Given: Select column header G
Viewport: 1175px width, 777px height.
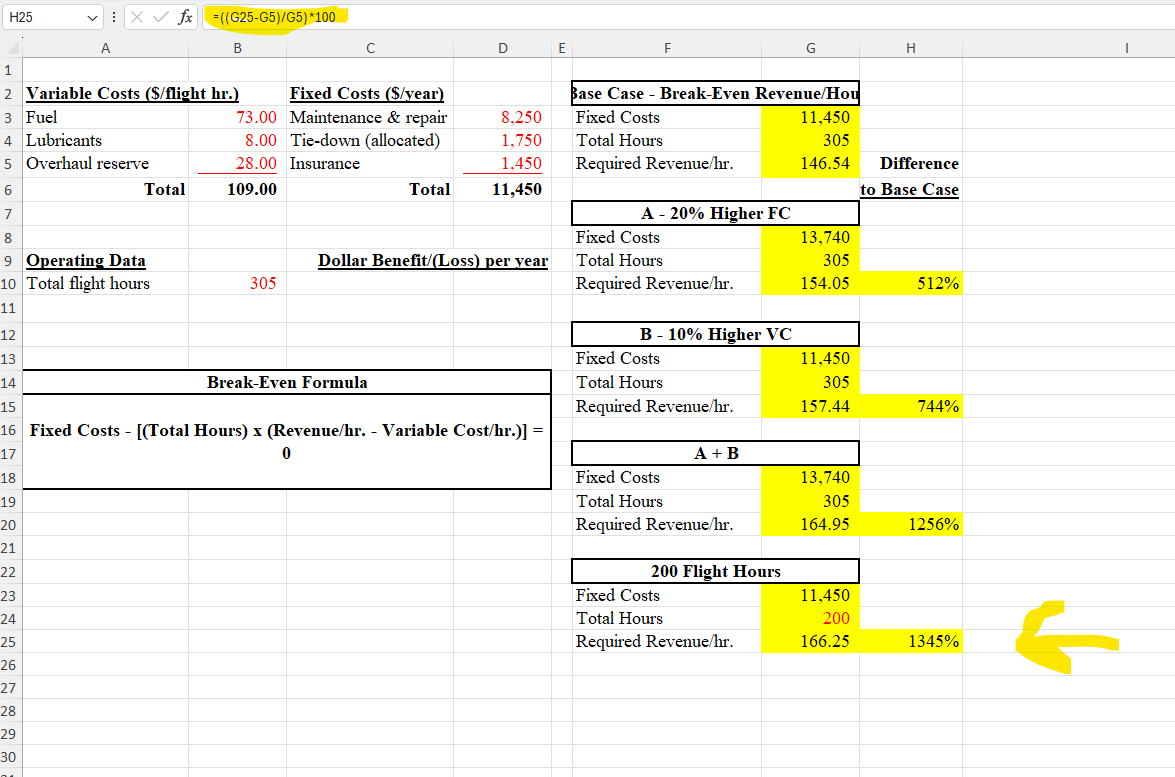Looking at the screenshot, I should [810, 47].
